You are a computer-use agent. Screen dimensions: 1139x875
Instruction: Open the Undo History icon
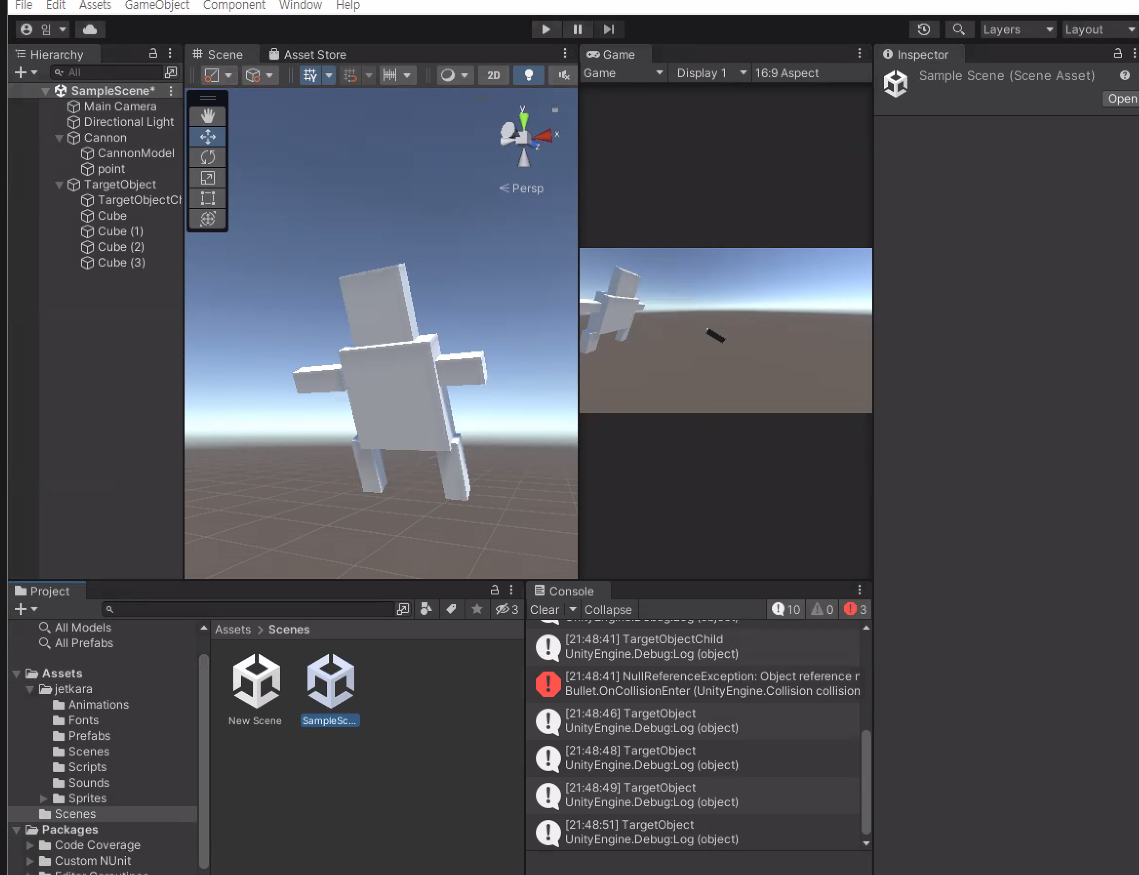click(924, 29)
